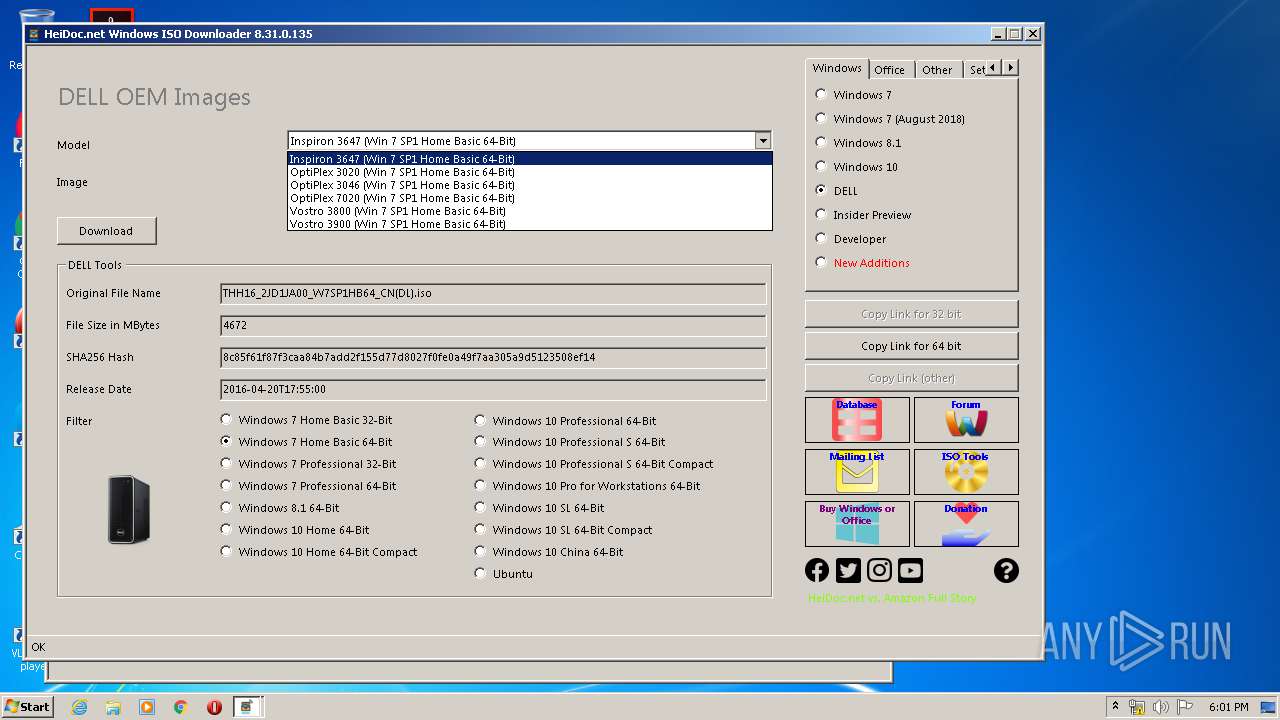Switch to the Office tab
The image size is (1280, 720).
[x=889, y=70]
